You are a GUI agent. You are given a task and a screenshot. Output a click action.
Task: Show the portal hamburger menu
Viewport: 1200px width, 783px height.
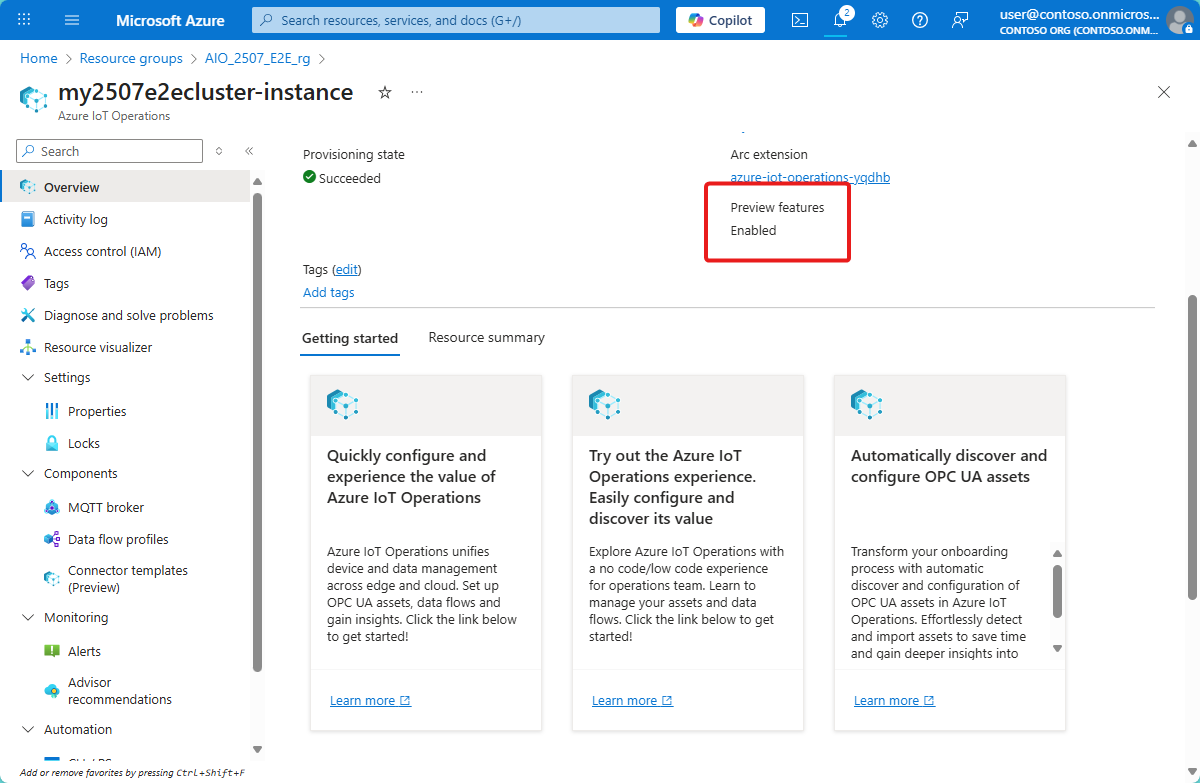click(72, 20)
